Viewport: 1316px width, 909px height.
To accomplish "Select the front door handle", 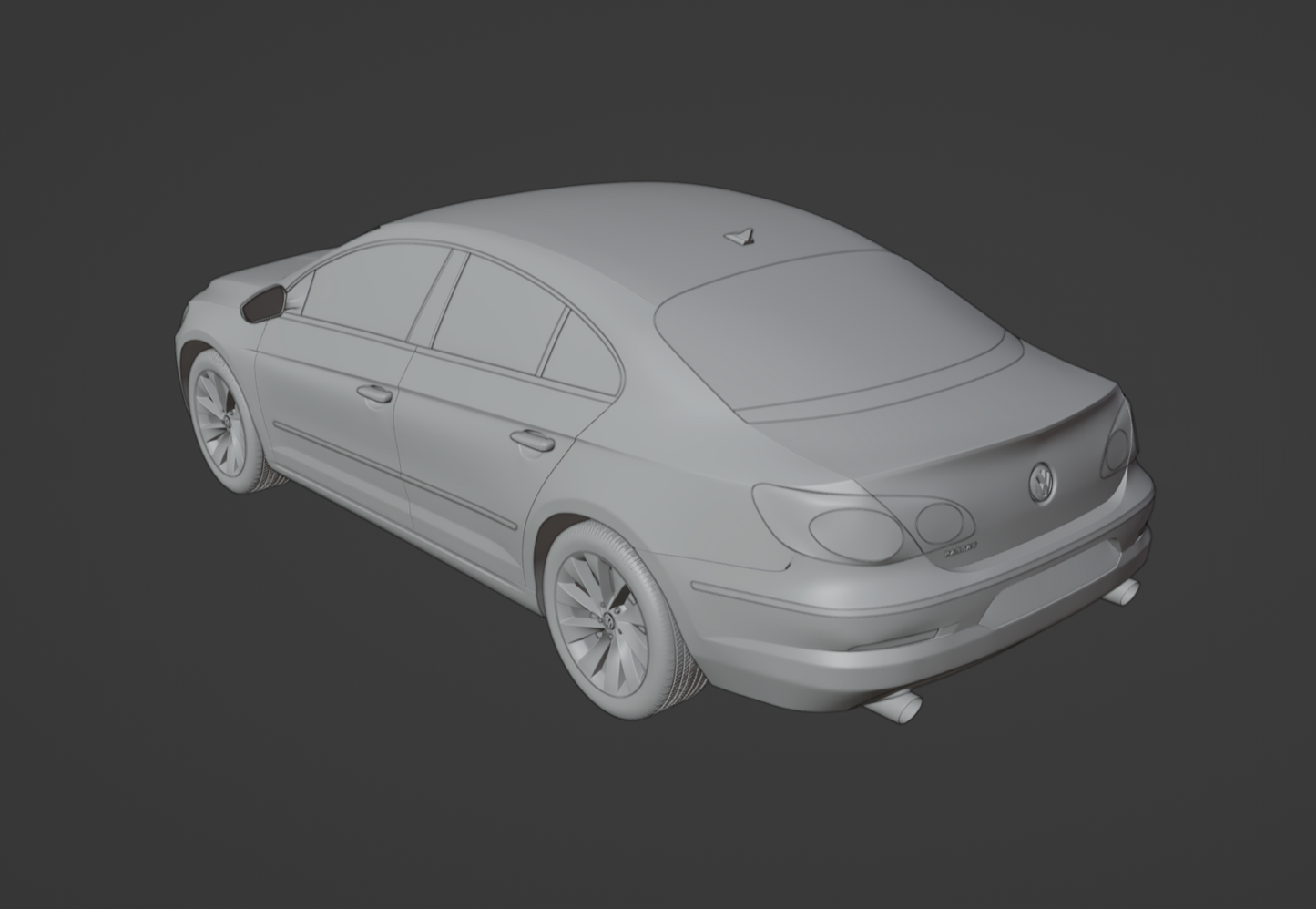I will coord(373,394).
